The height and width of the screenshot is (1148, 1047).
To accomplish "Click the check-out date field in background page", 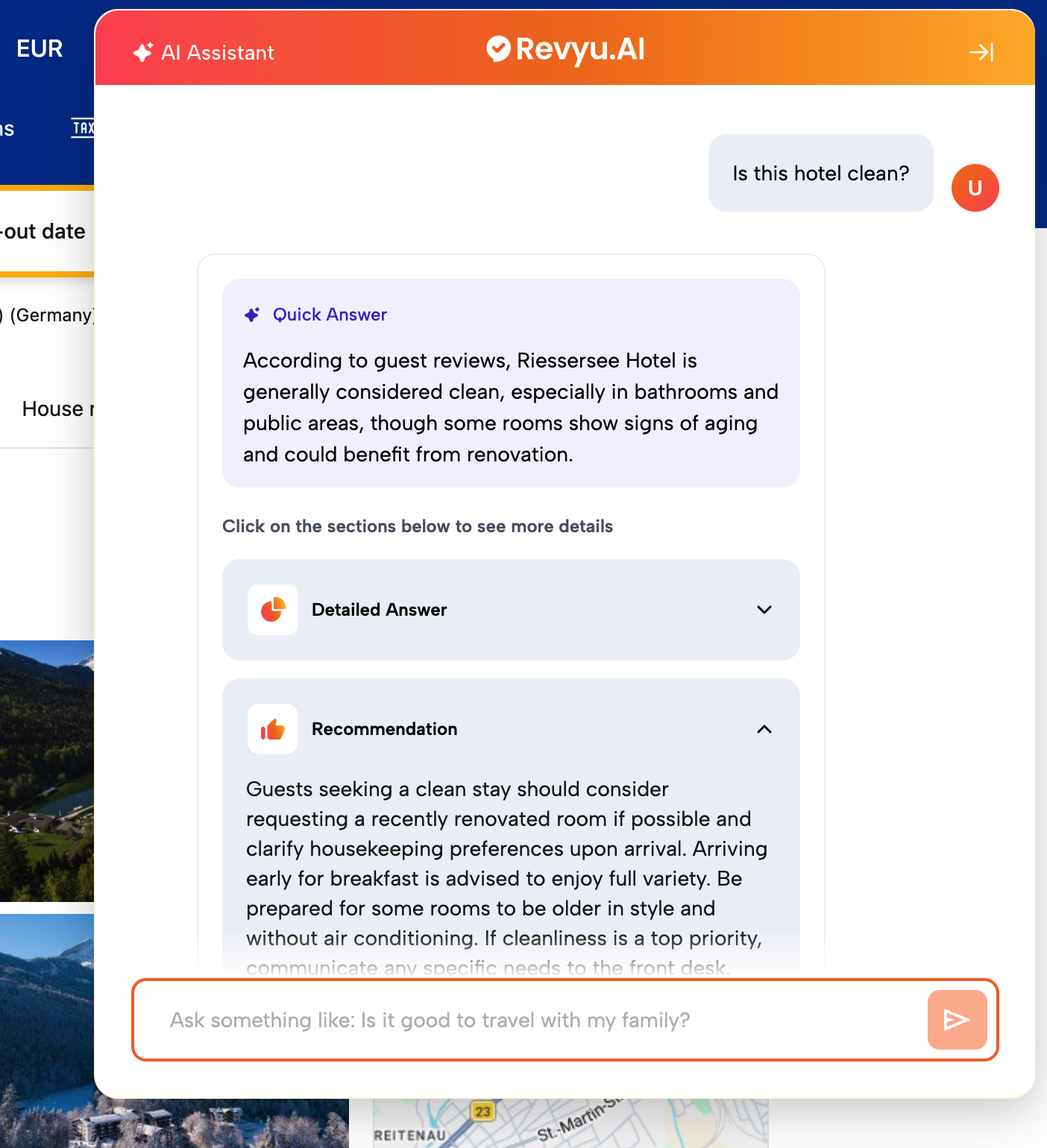I will point(47,231).
